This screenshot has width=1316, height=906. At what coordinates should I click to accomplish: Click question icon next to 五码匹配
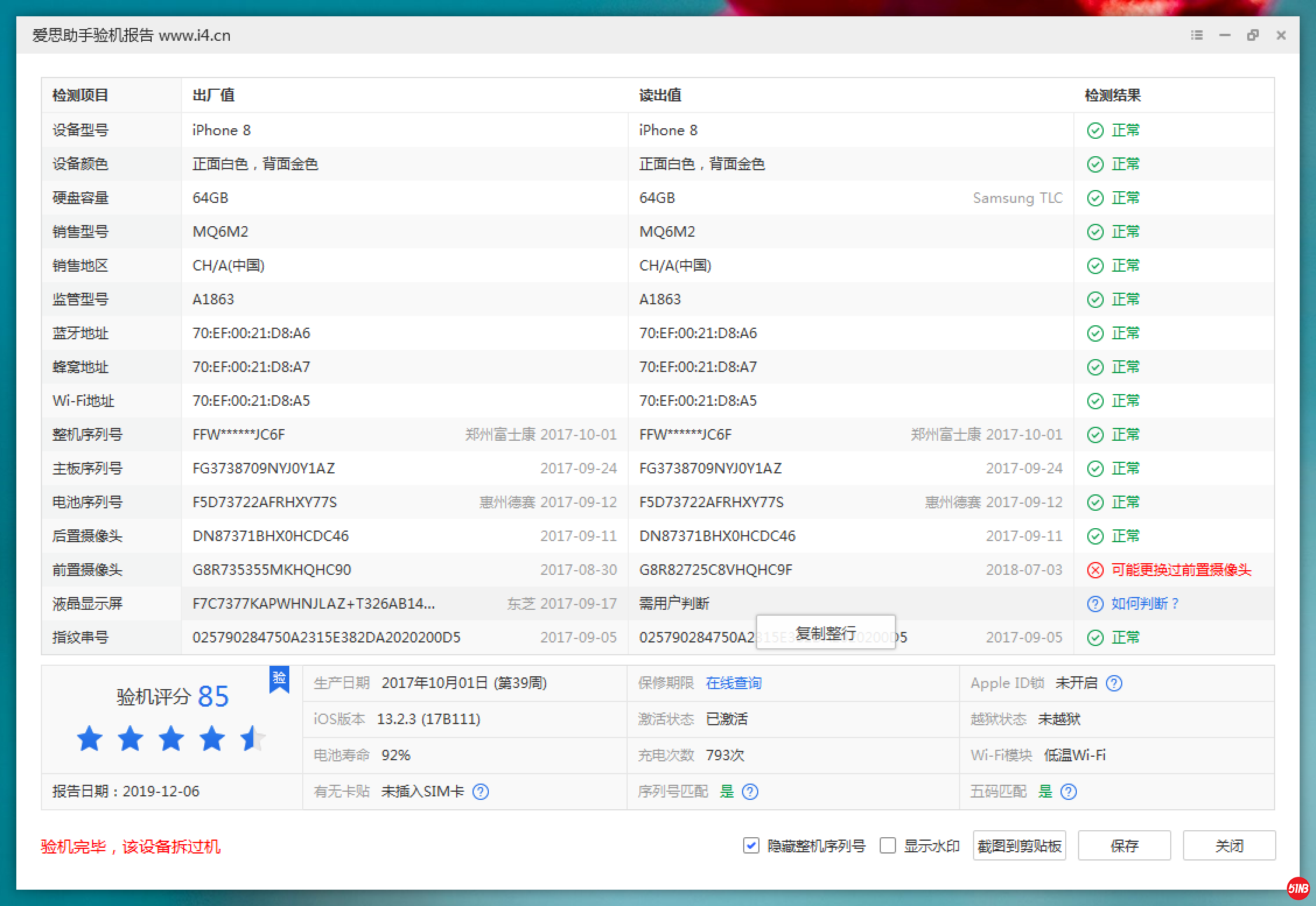(1069, 792)
